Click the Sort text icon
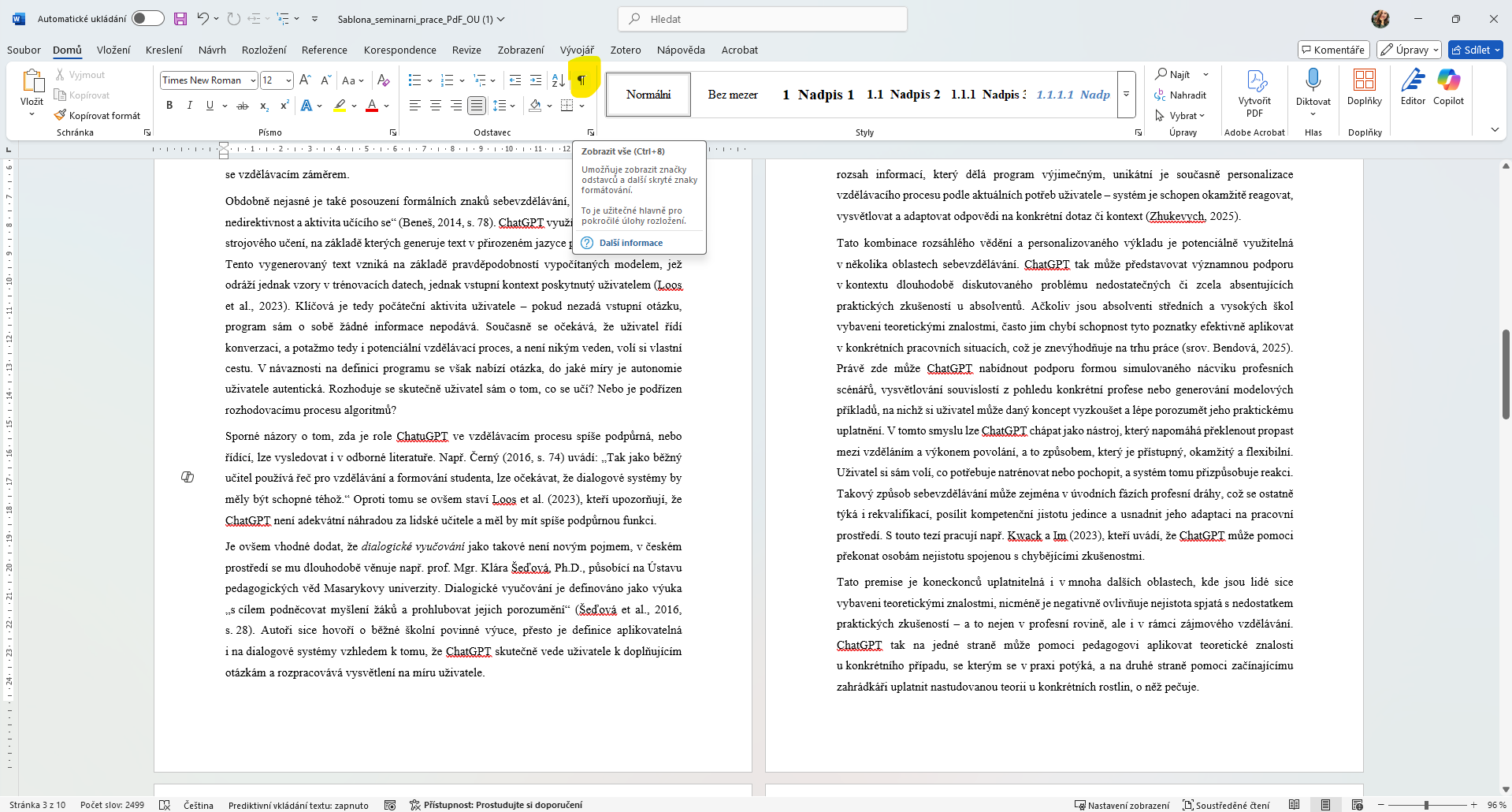The height and width of the screenshot is (812, 1512). 558,80
